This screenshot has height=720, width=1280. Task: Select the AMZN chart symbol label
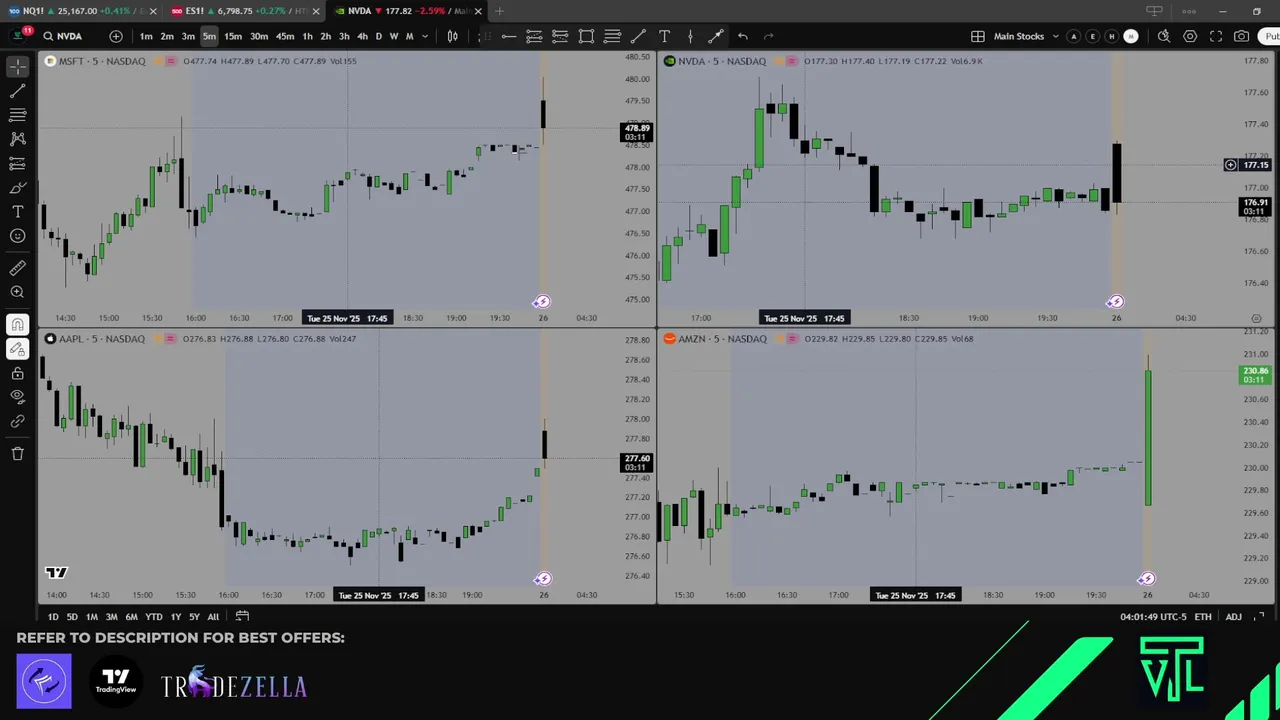(x=722, y=339)
